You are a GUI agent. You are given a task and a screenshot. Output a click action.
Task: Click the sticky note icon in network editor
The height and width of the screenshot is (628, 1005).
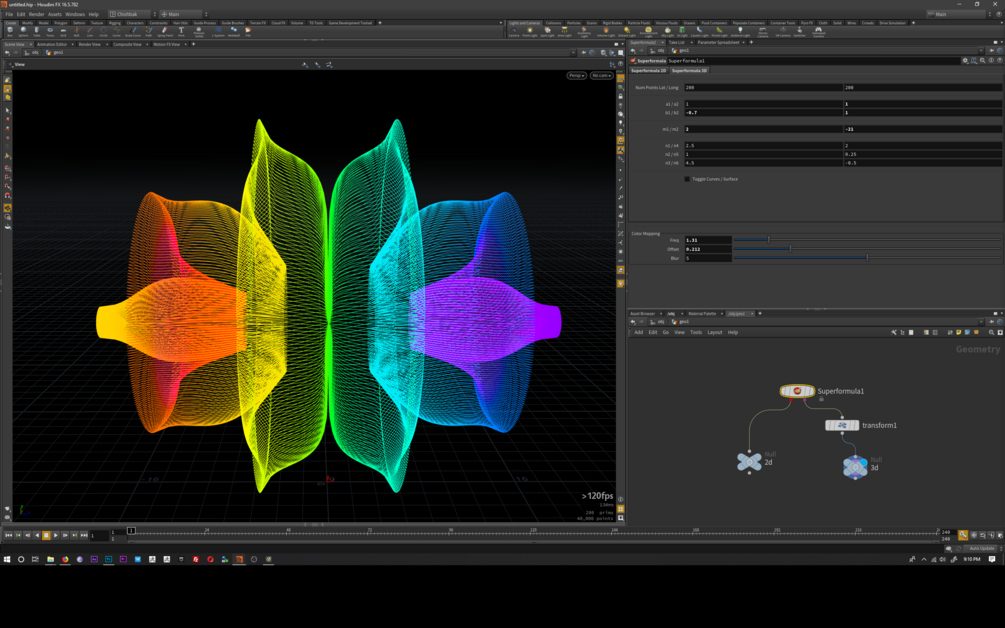(959, 333)
